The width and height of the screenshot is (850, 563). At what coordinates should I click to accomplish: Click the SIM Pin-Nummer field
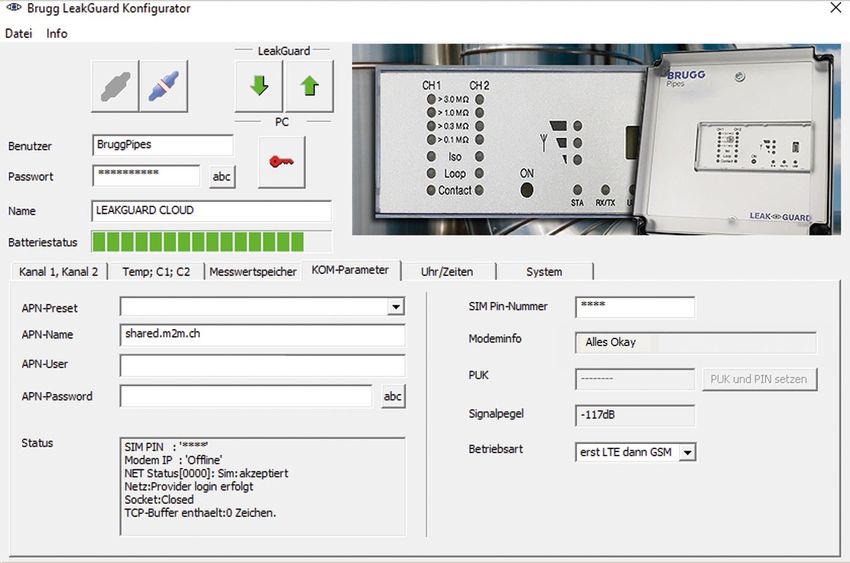(x=635, y=307)
